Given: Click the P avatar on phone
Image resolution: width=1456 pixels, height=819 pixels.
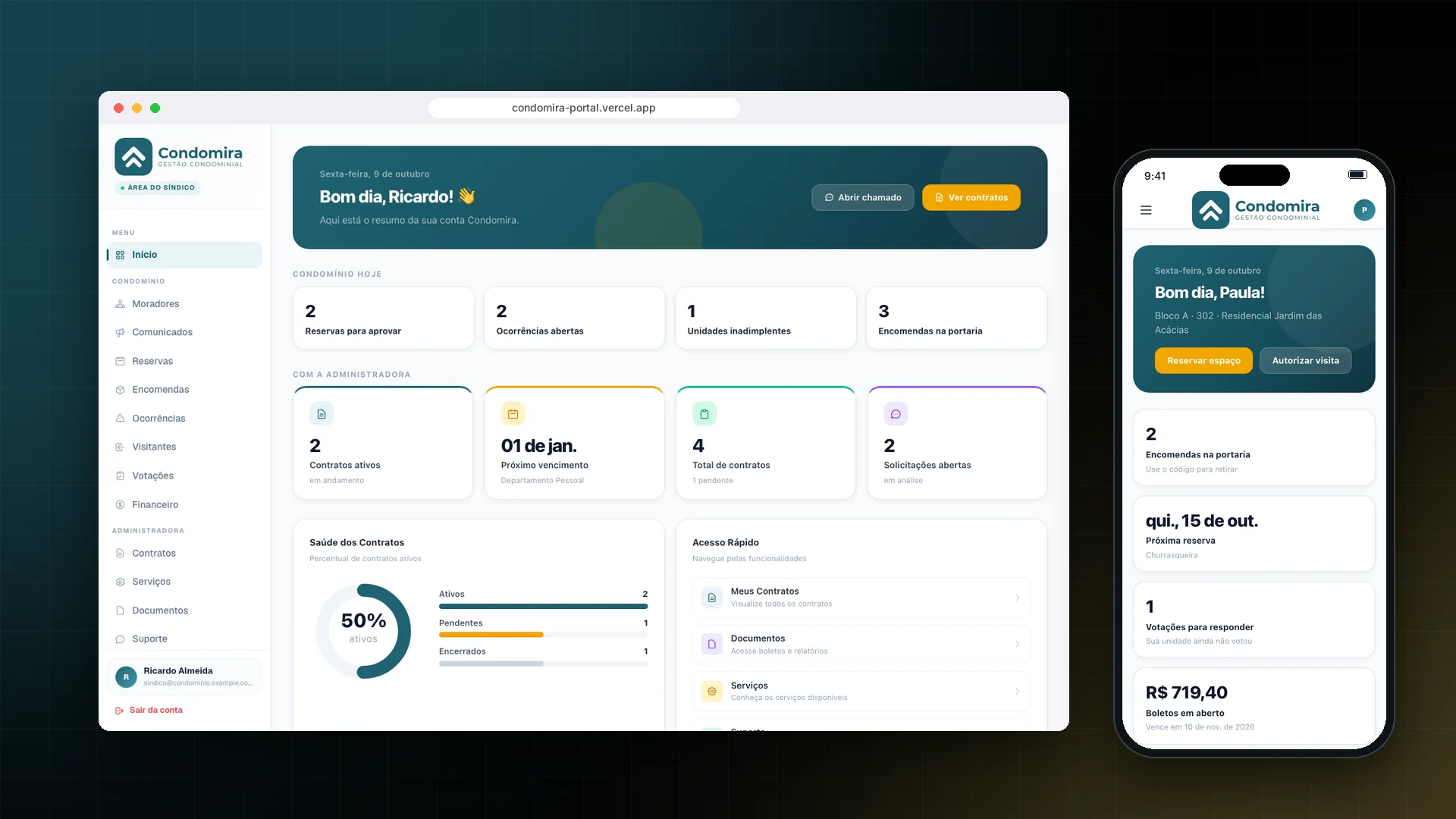Looking at the screenshot, I should pyautogui.click(x=1364, y=210).
